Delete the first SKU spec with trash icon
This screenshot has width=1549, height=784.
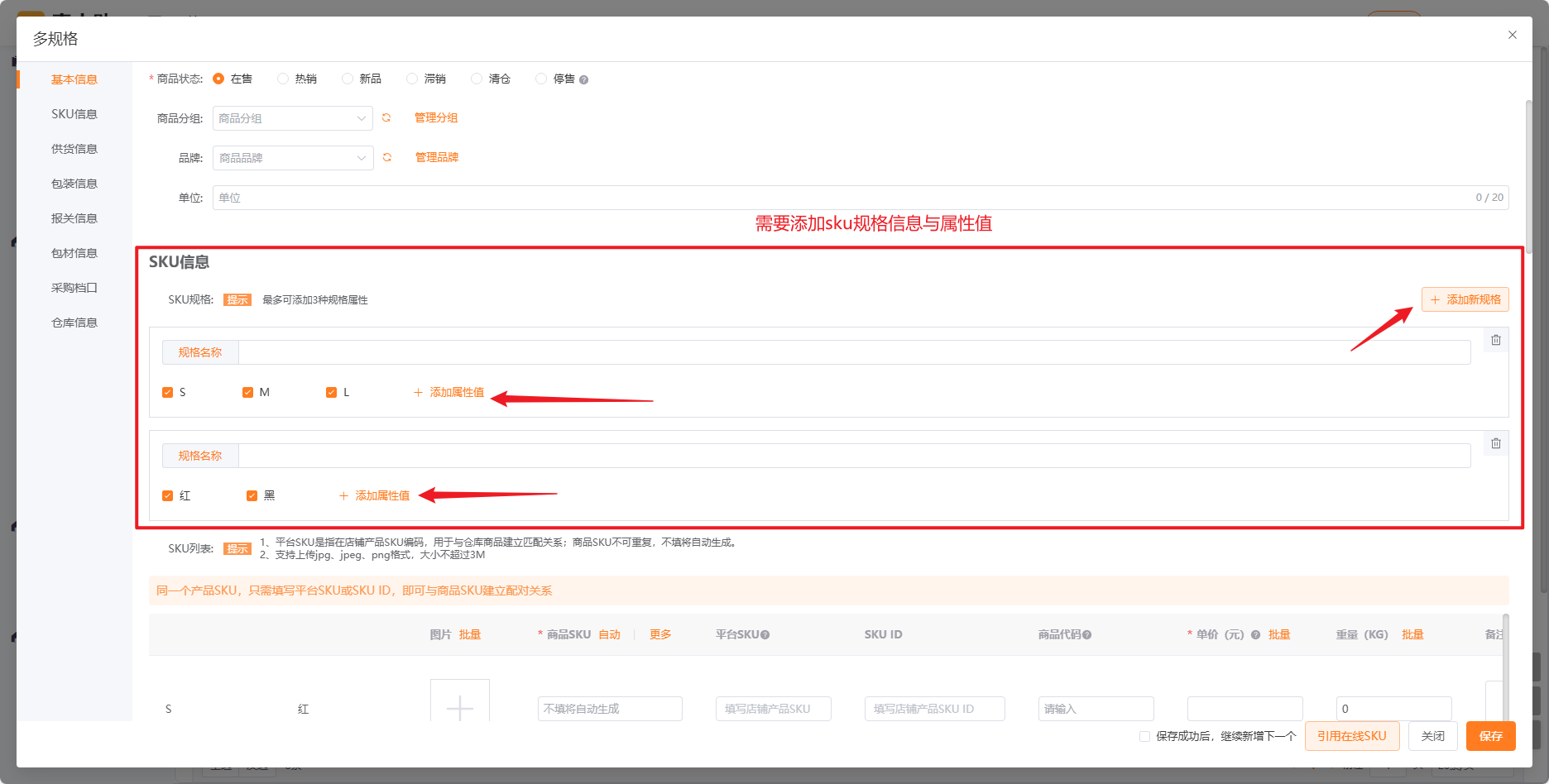point(1496,340)
